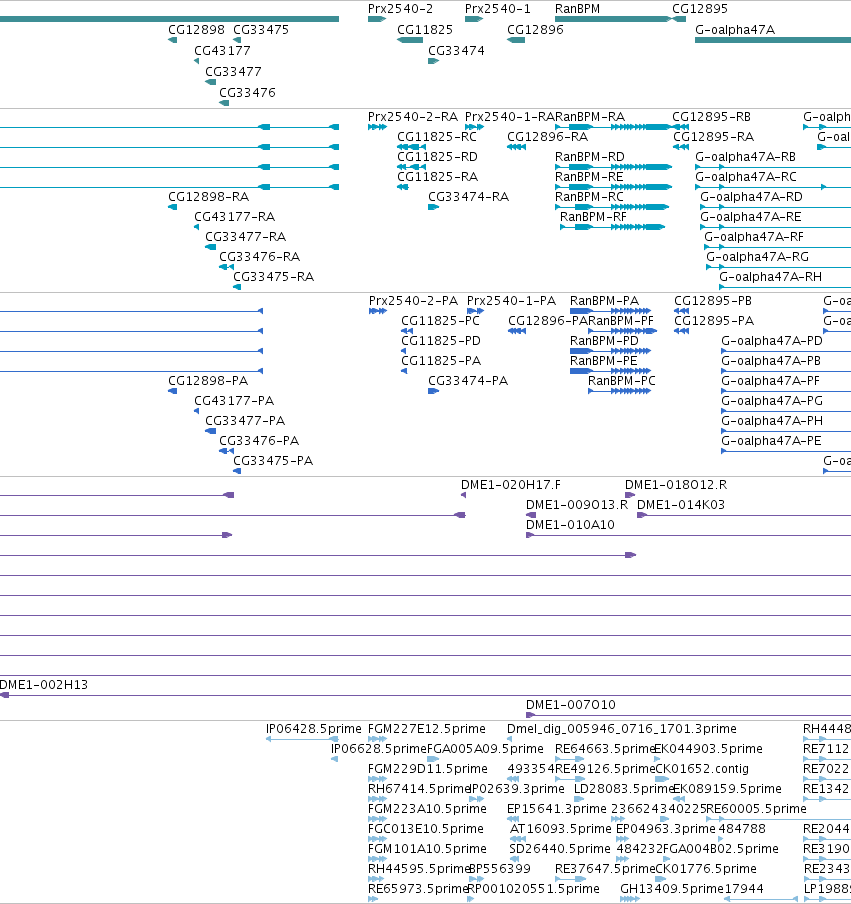Image resolution: width=851 pixels, height=904 pixels.
Task: Select protein CG11825-PC
Action: coord(440,321)
